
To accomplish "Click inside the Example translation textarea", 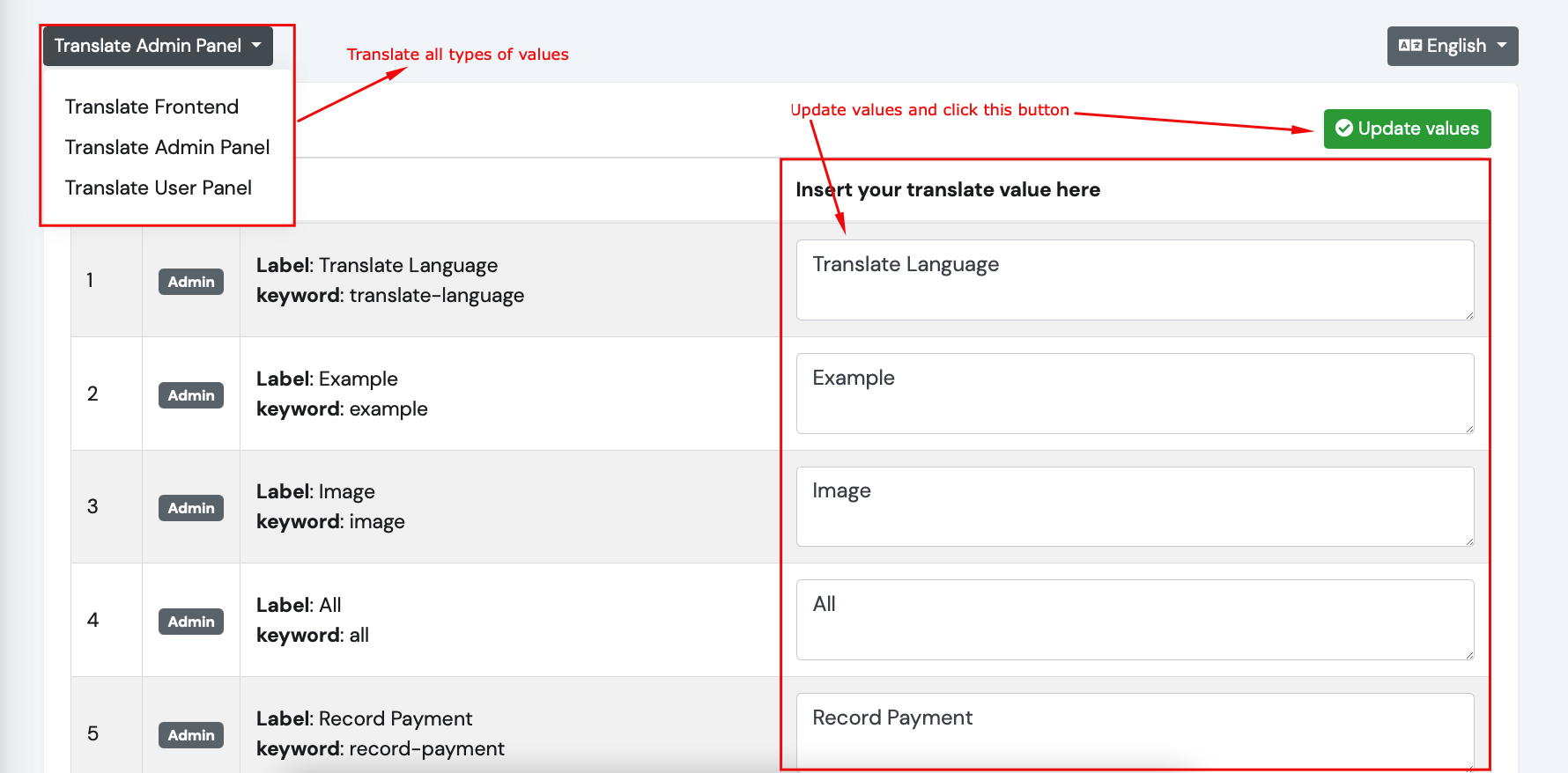I will [1135, 394].
